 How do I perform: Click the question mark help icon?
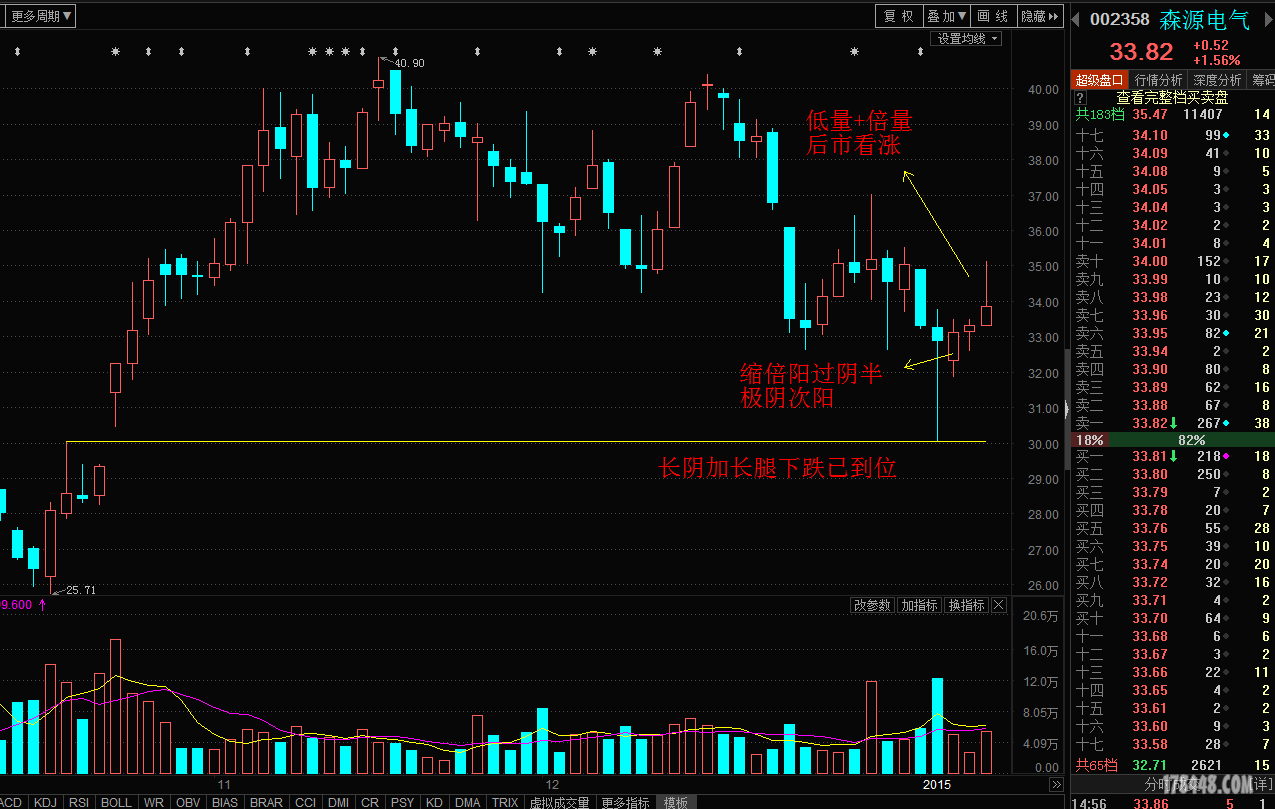[1080, 98]
